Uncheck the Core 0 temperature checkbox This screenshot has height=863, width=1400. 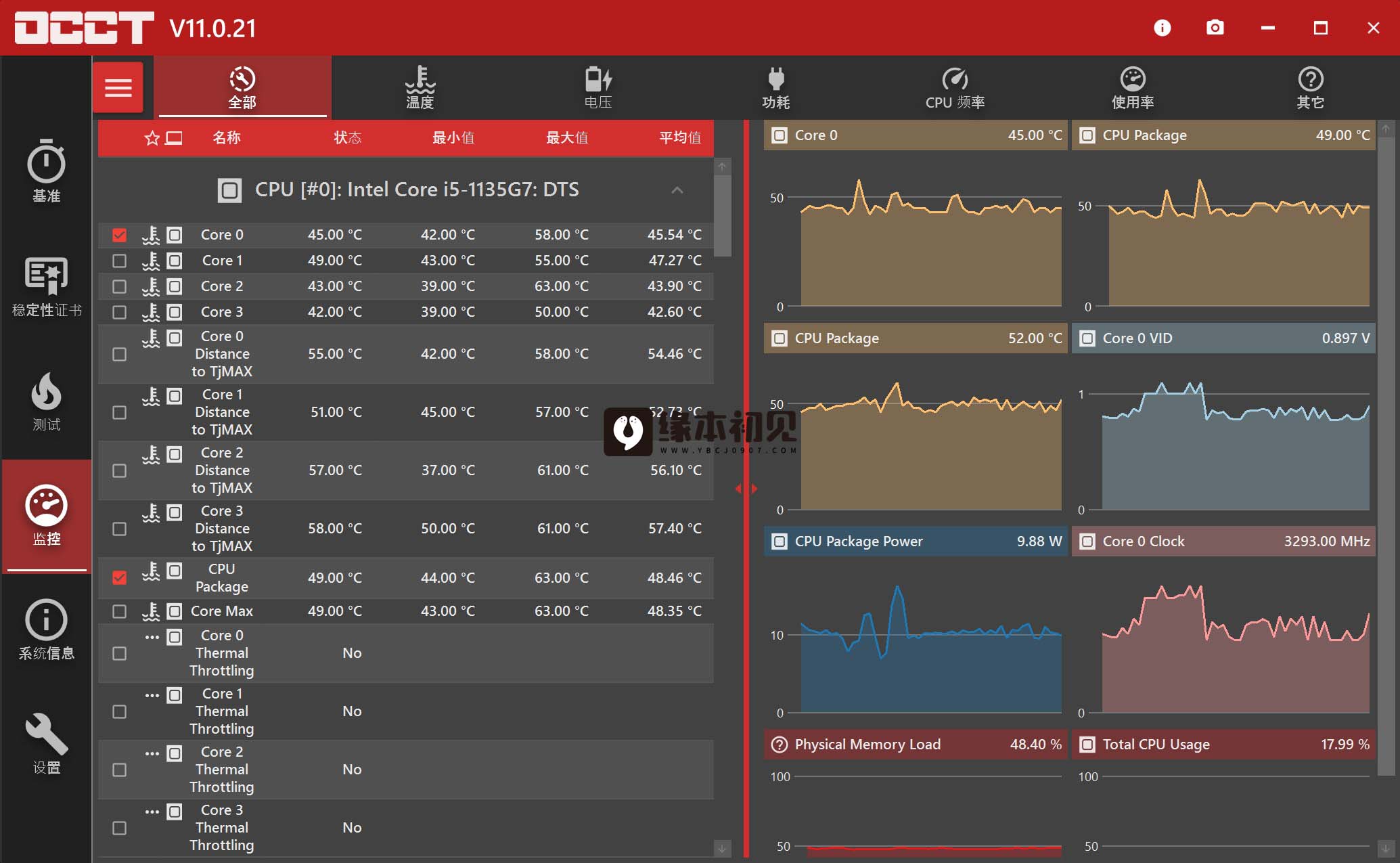[x=119, y=235]
